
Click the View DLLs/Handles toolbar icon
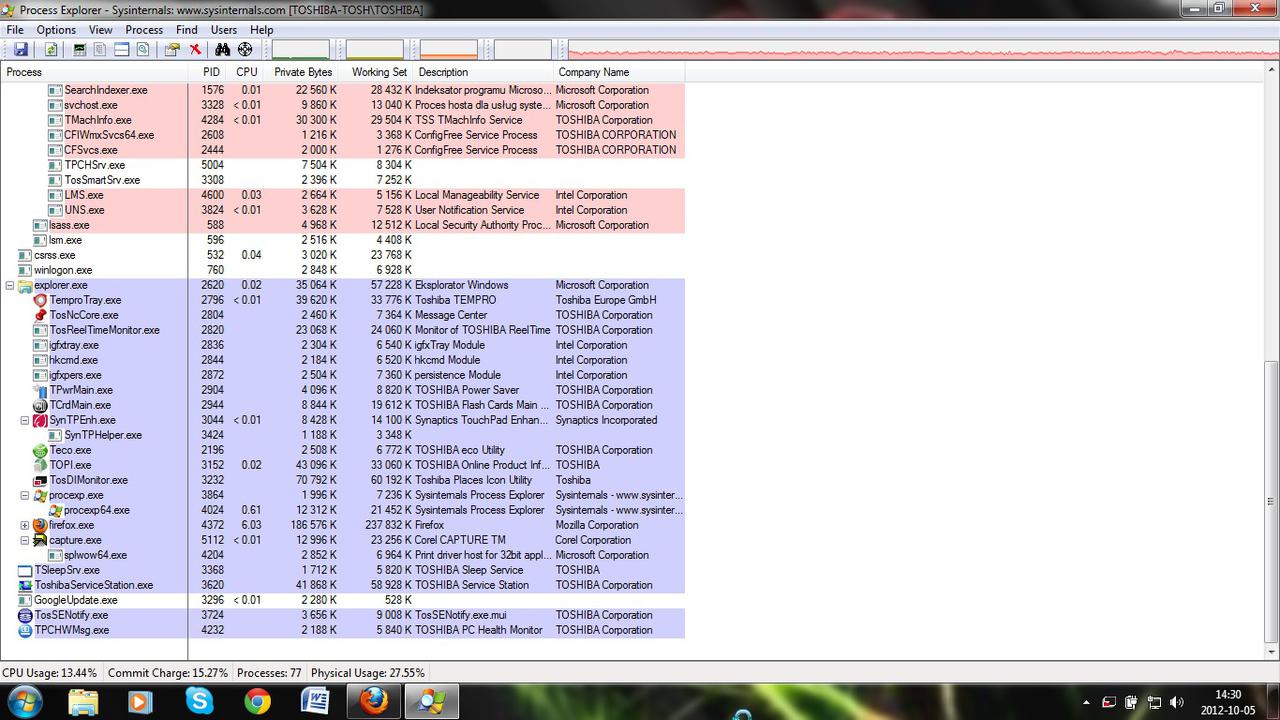pos(142,49)
